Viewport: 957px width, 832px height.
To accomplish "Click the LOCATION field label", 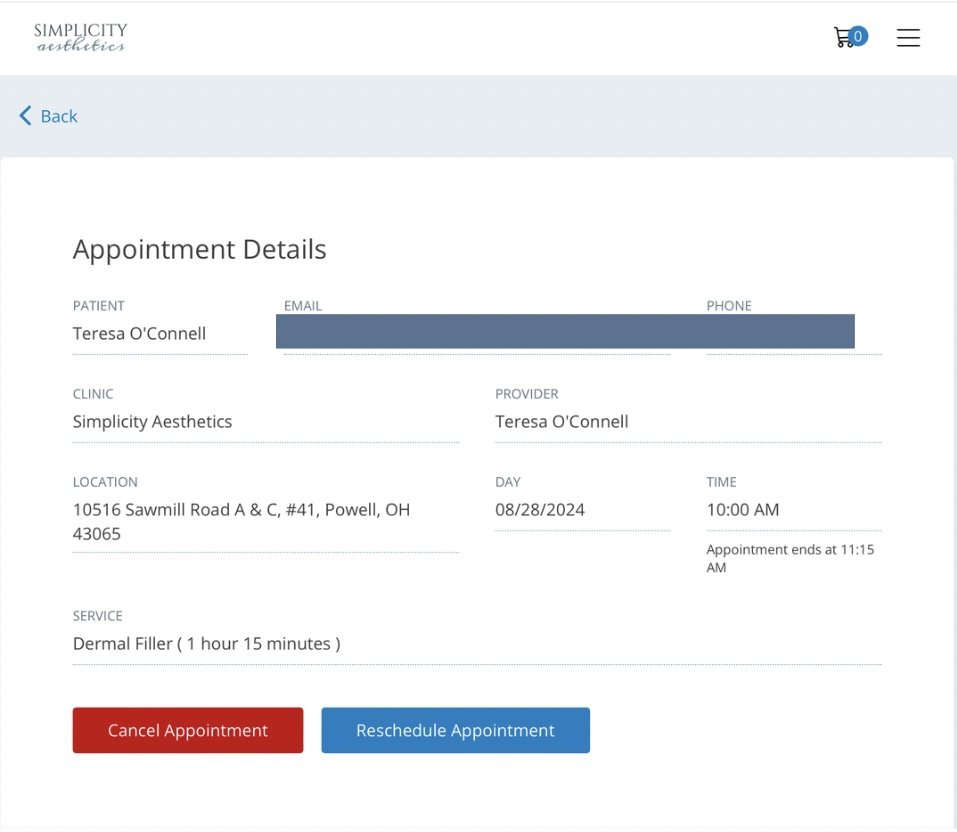I will coord(105,482).
